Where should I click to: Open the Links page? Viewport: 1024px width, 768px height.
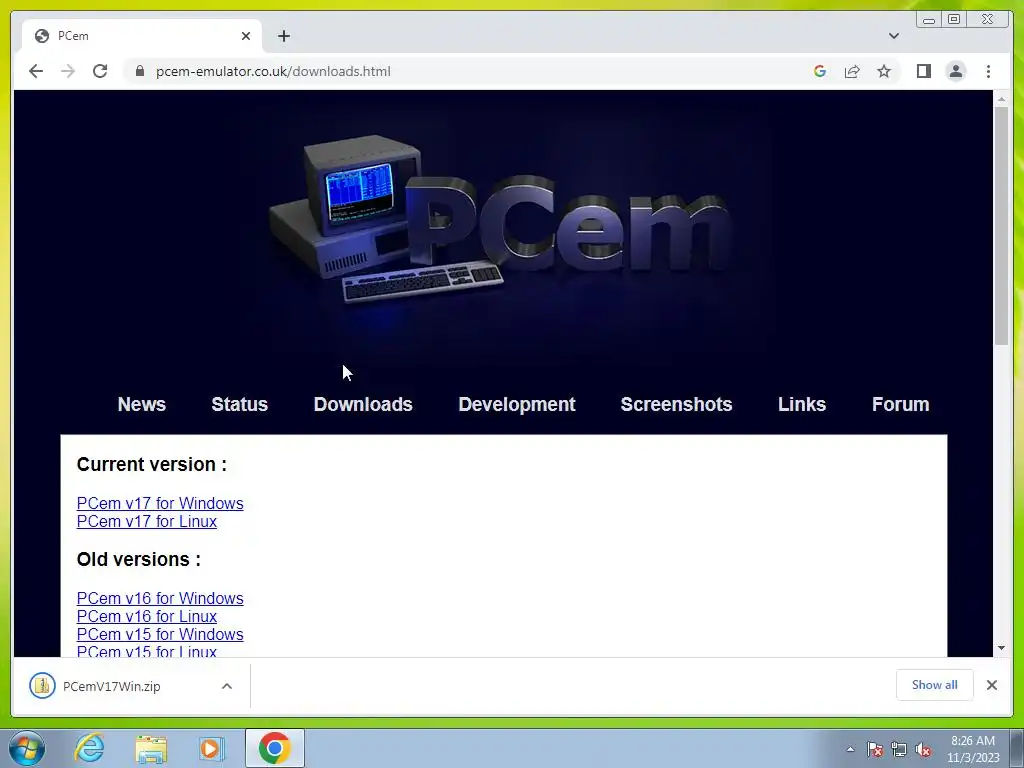coord(802,404)
